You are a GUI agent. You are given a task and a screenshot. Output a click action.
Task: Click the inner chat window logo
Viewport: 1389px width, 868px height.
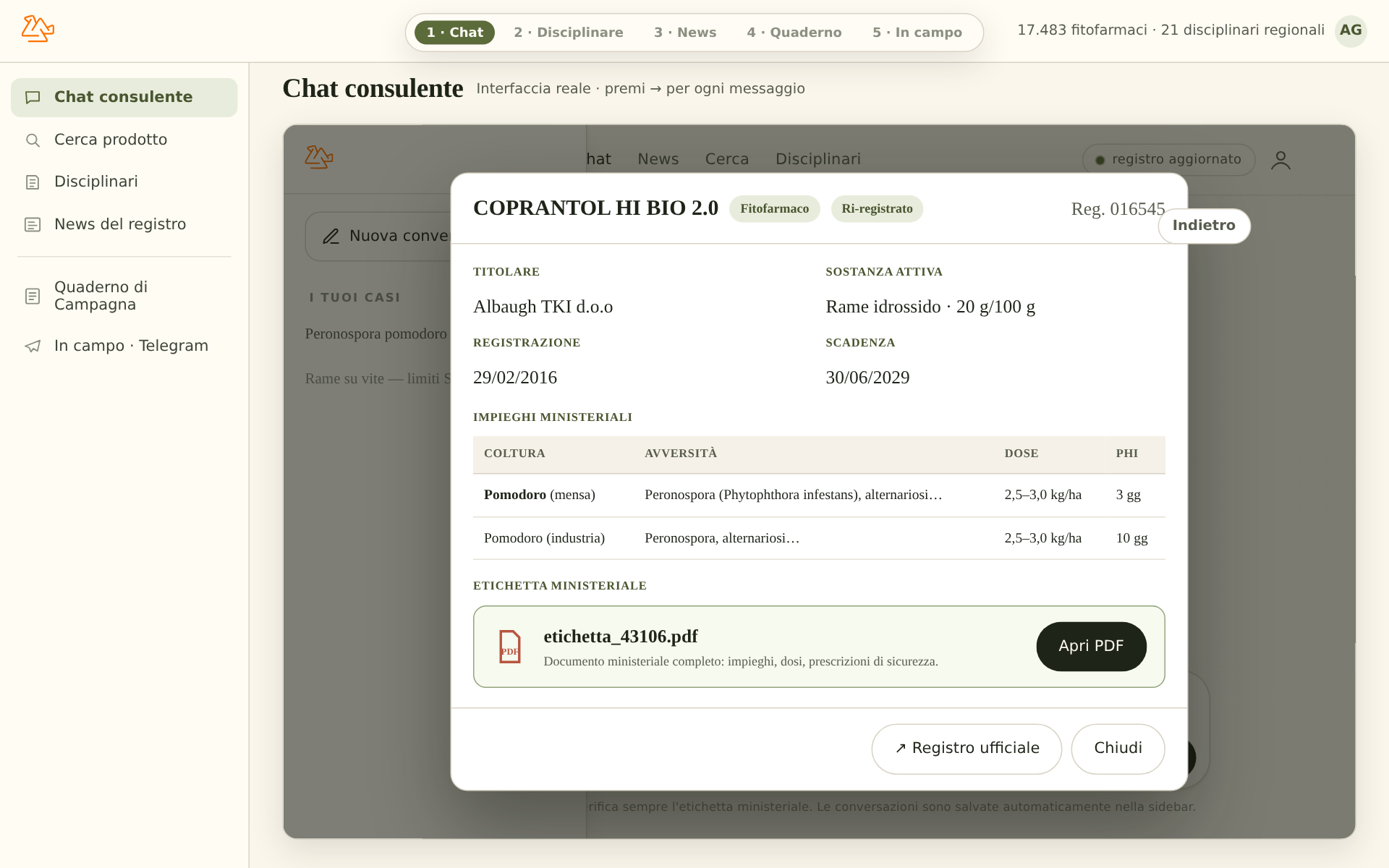318,157
